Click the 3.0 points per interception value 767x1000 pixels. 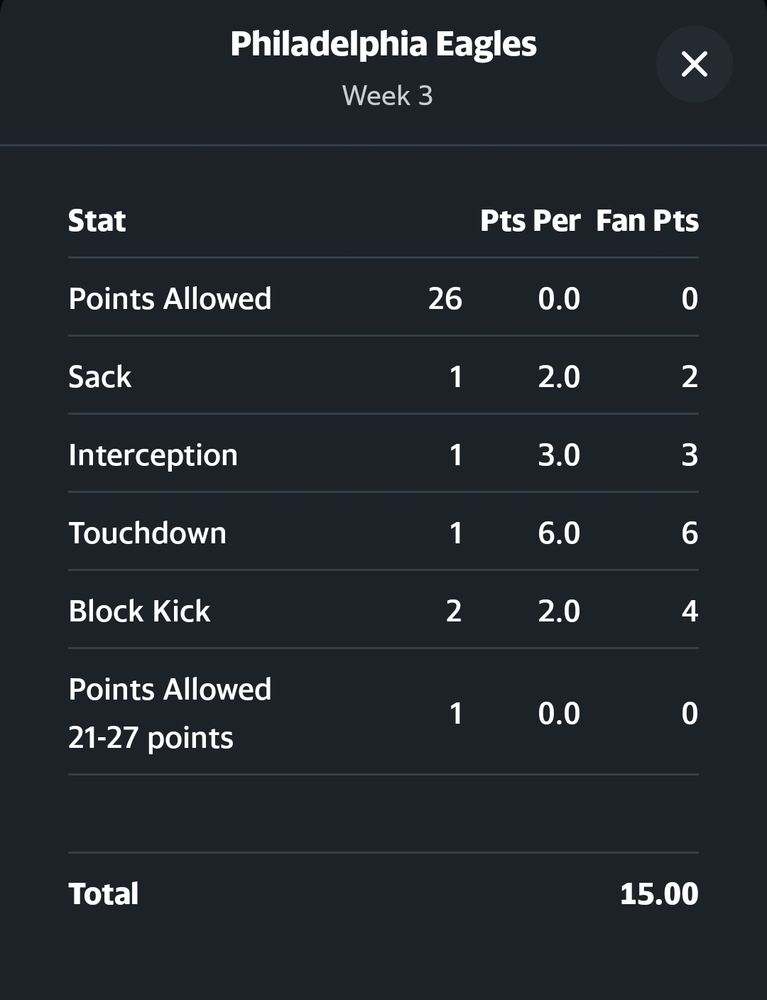pyautogui.click(x=558, y=454)
